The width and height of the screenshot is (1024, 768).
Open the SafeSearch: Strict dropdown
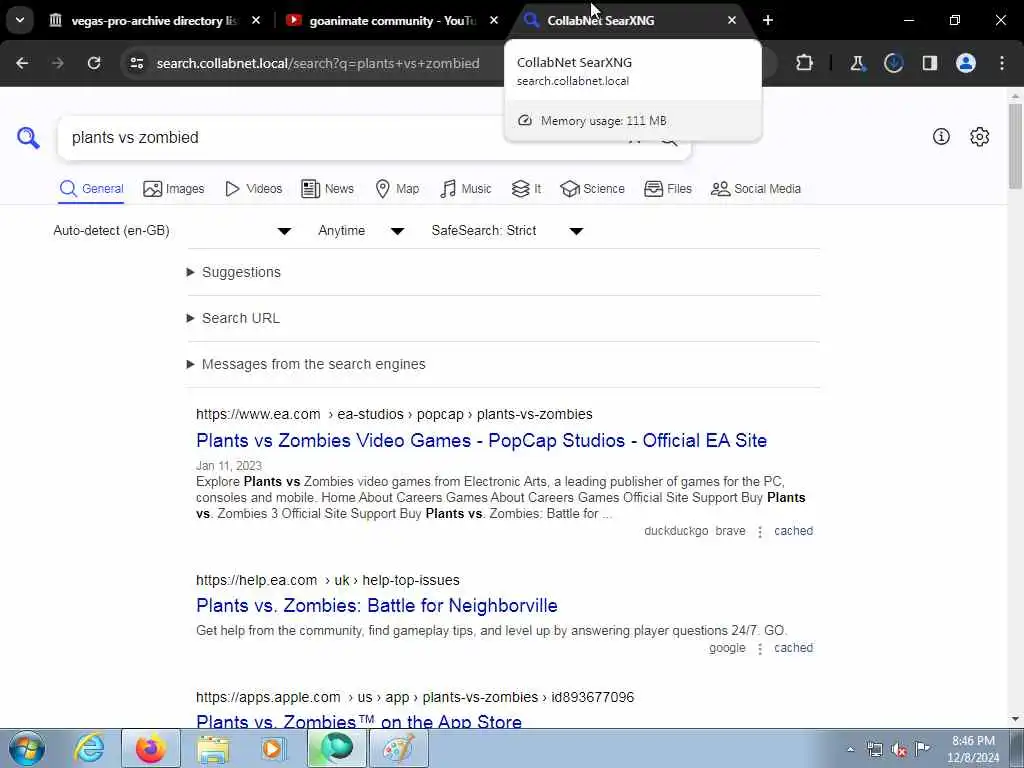coord(507,231)
